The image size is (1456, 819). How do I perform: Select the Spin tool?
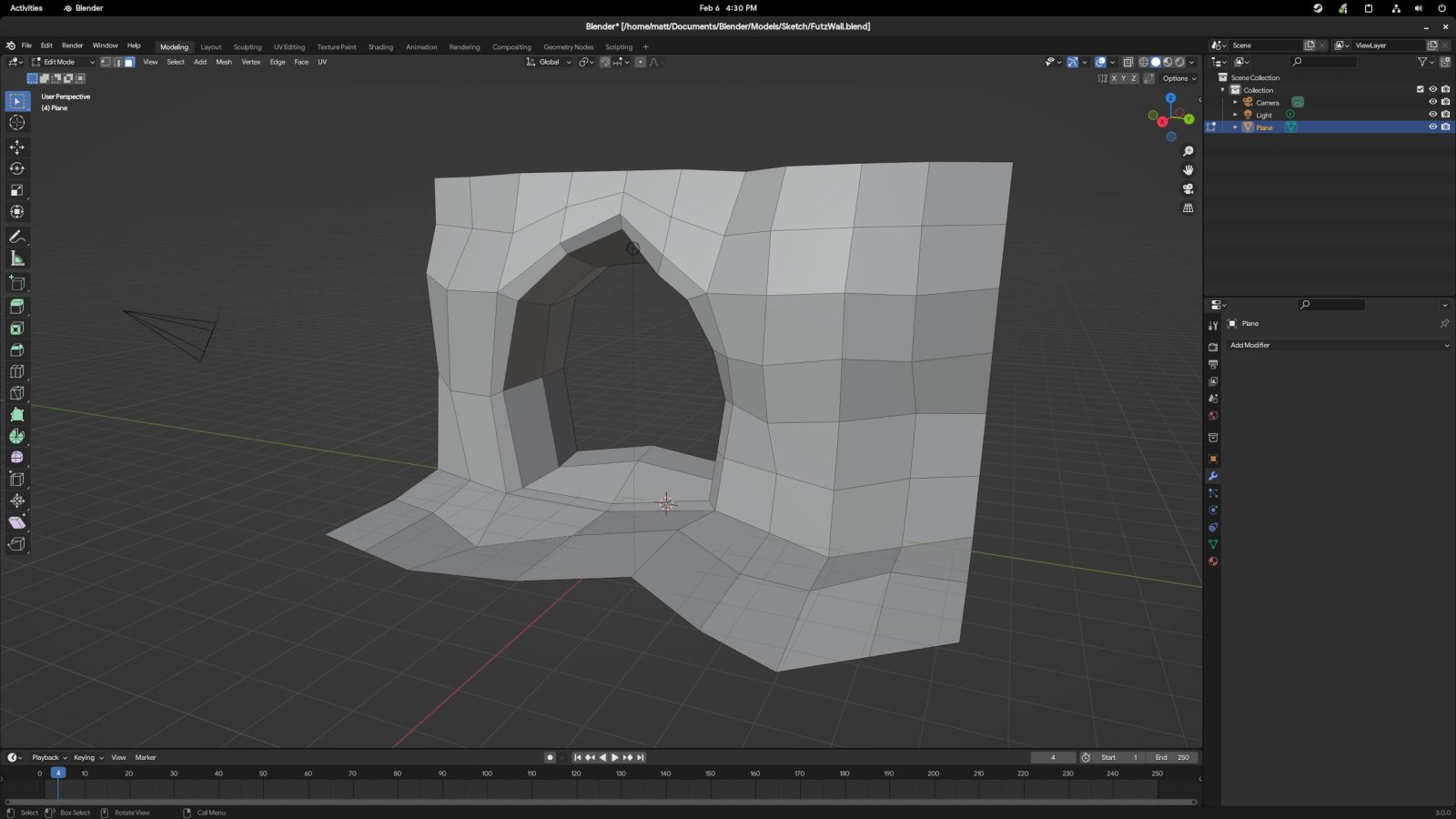point(17,436)
